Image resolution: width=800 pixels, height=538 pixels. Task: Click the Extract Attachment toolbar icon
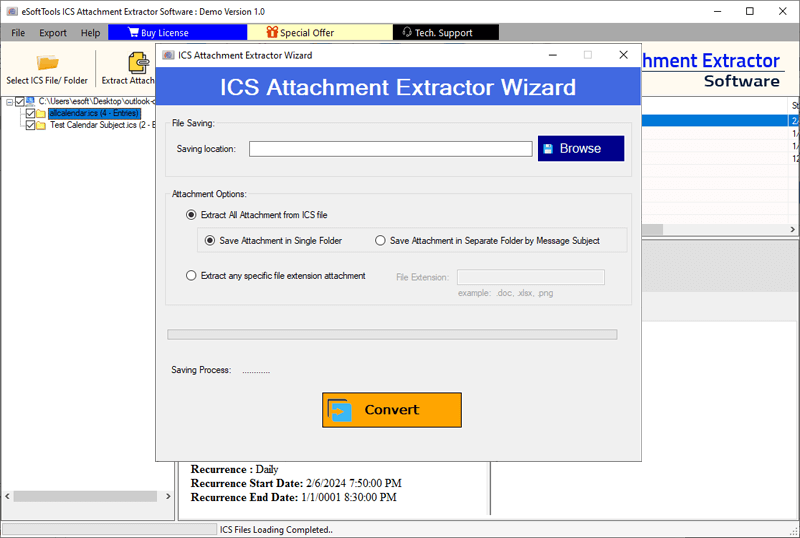(138, 63)
